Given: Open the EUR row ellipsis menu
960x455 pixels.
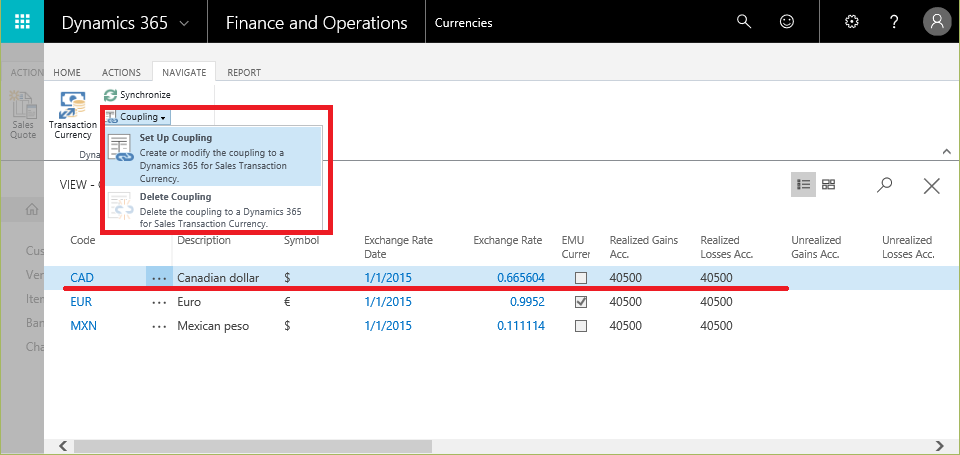Looking at the screenshot, I should [x=159, y=302].
